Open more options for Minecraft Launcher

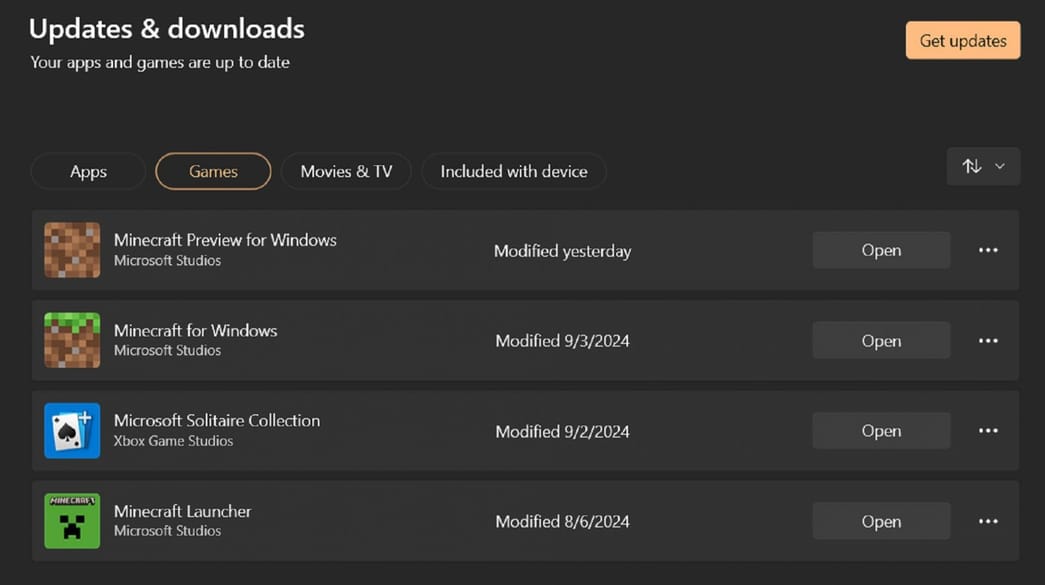pos(988,520)
